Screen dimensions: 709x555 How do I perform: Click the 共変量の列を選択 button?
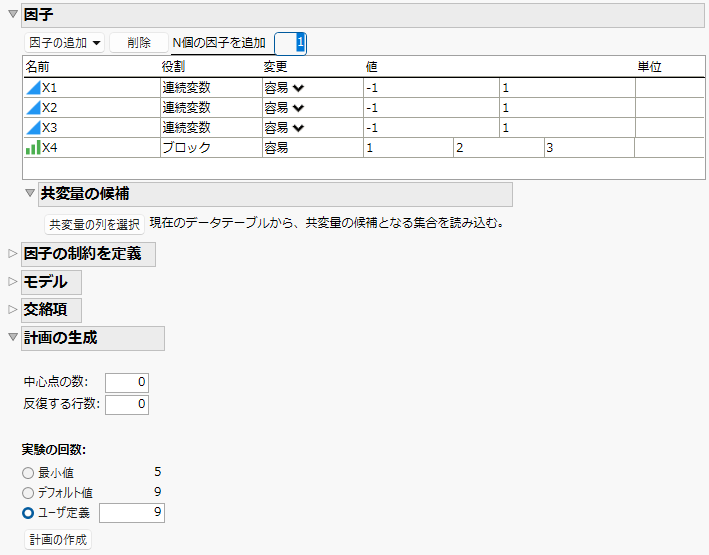(x=95, y=224)
